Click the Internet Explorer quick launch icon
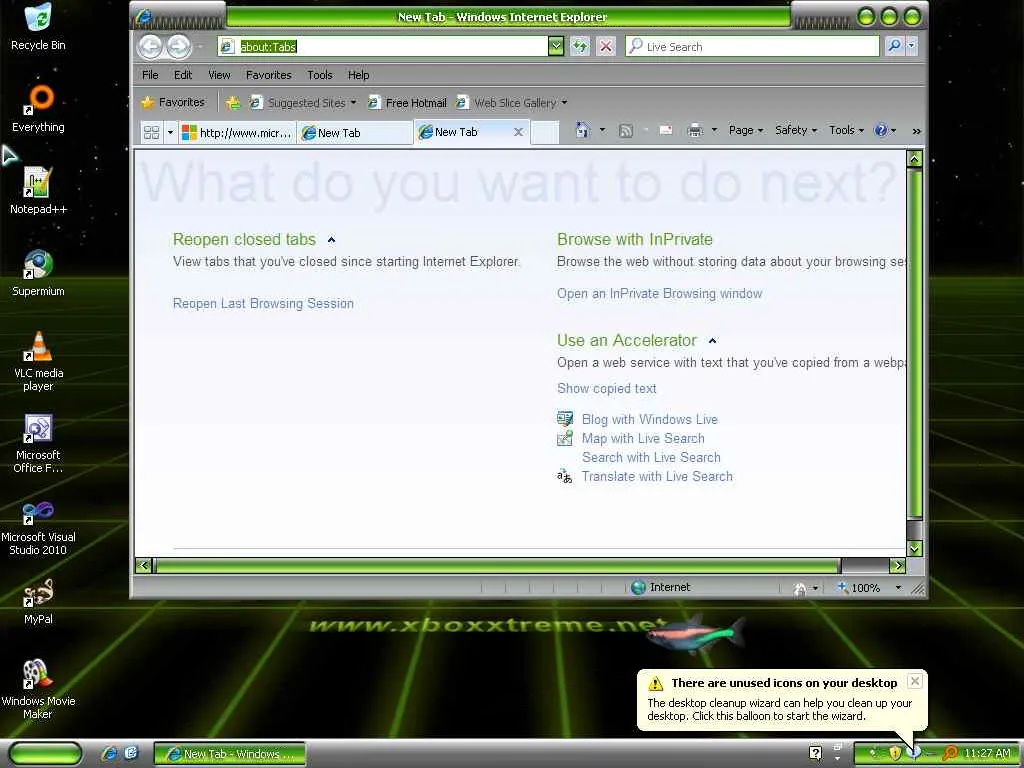Image resolution: width=1024 pixels, height=768 pixels. [109, 753]
